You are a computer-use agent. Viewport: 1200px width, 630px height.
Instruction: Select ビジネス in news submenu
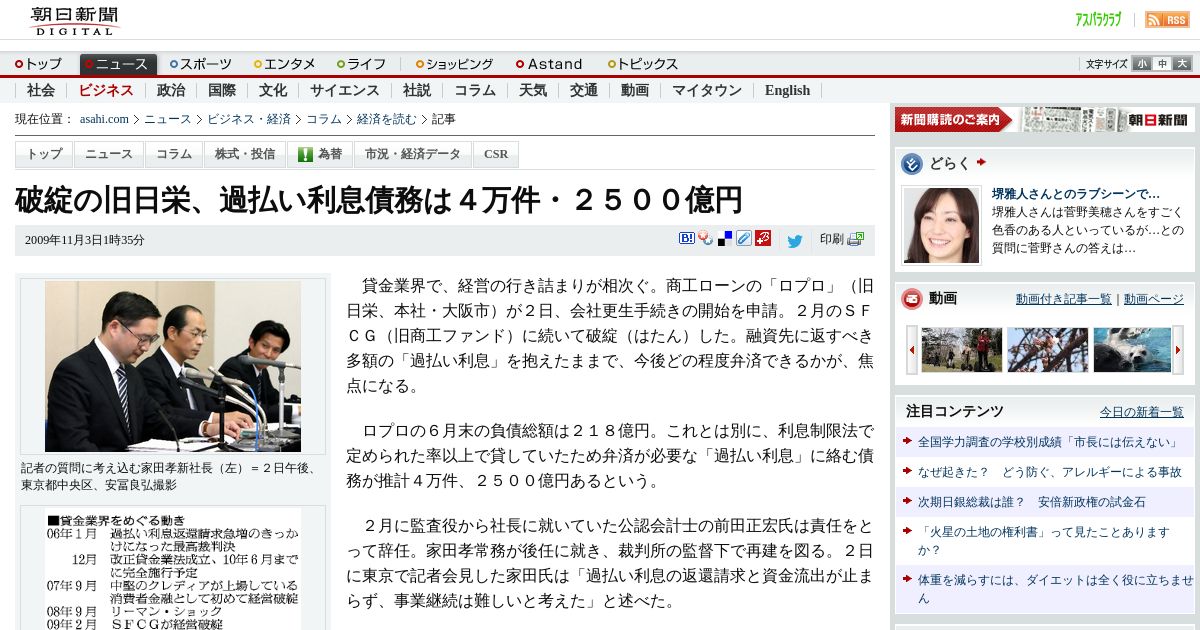tap(106, 90)
